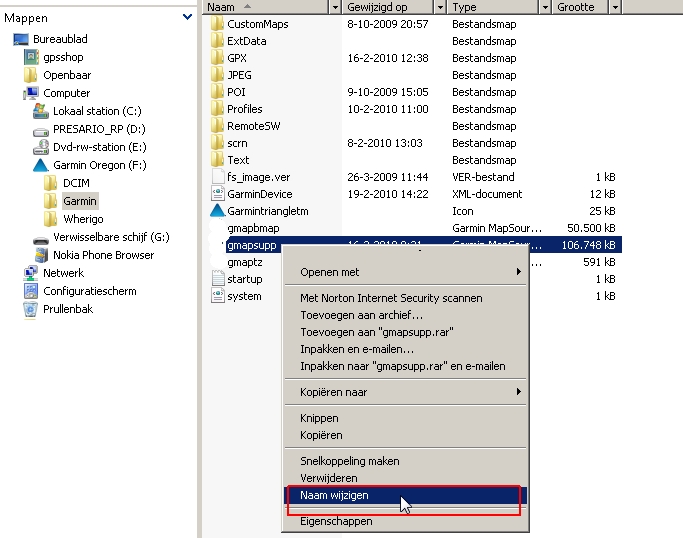
Task: Click the Nokia Phone Browser icon
Action: coord(41,255)
